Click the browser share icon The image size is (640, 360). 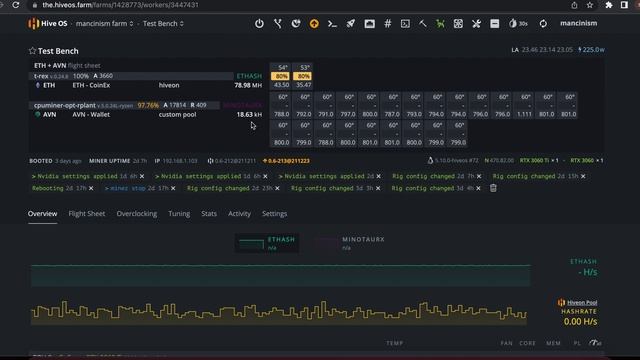[x=574, y=5]
